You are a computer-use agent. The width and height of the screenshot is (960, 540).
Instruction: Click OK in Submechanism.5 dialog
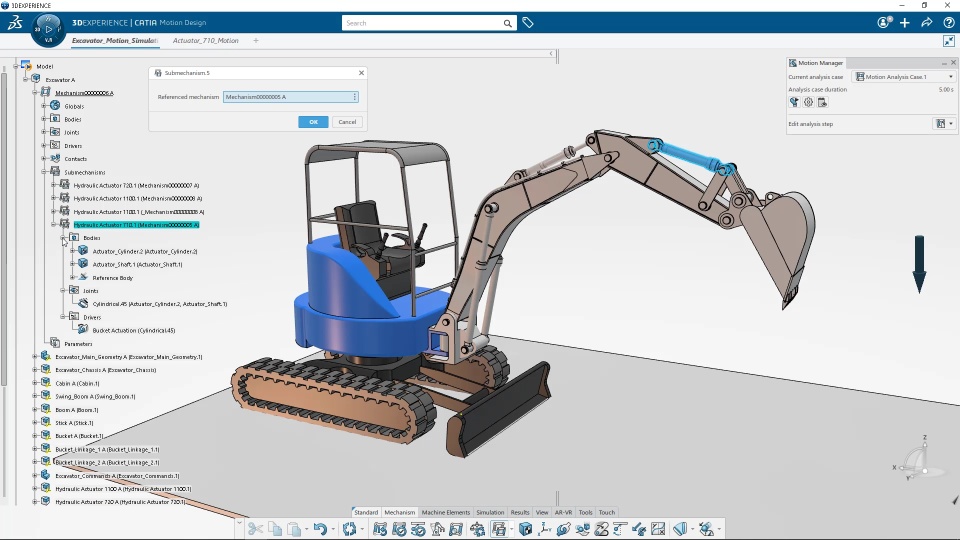pyautogui.click(x=313, y=122)
